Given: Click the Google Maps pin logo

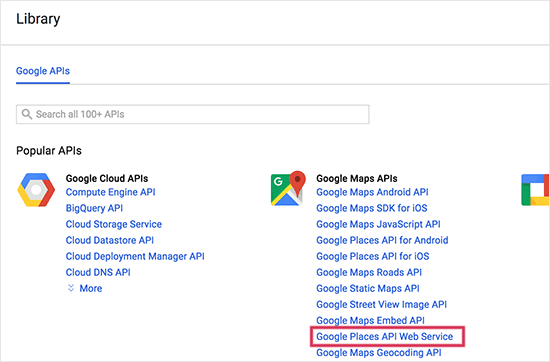Looking at the screenshot, I should point(288,188).
